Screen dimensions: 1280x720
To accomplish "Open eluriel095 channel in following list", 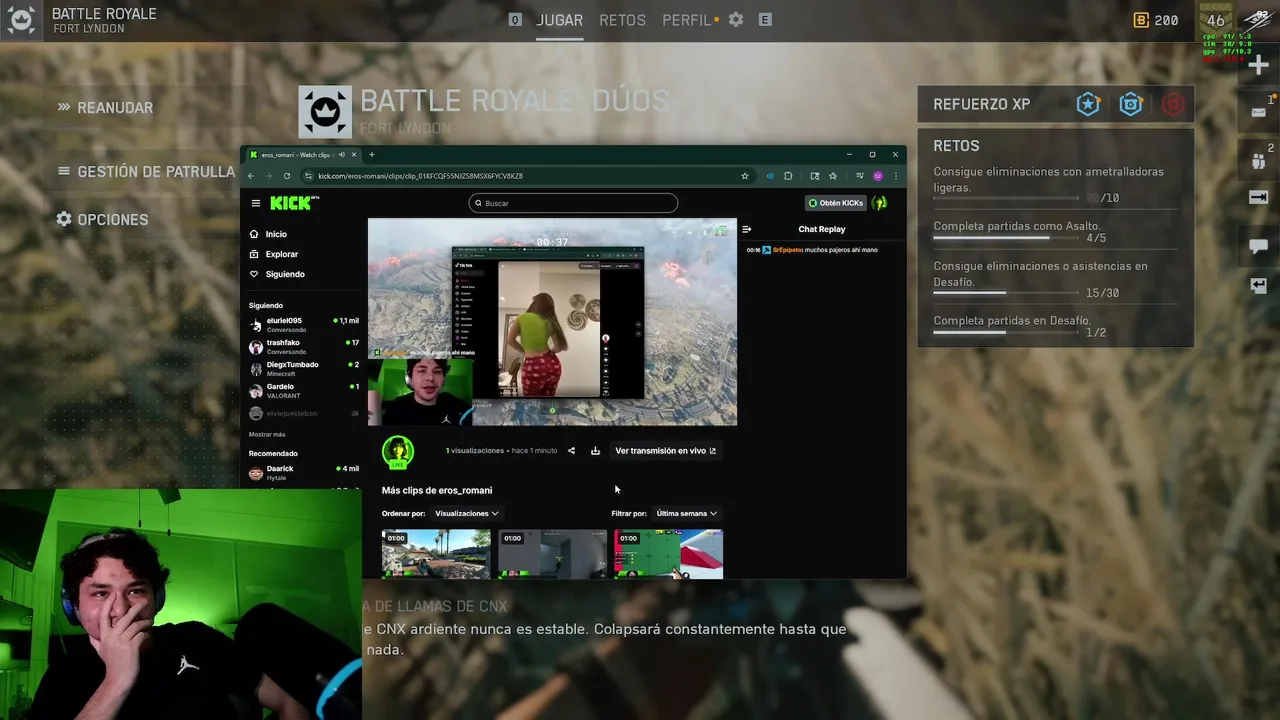I will pos(304,325).
